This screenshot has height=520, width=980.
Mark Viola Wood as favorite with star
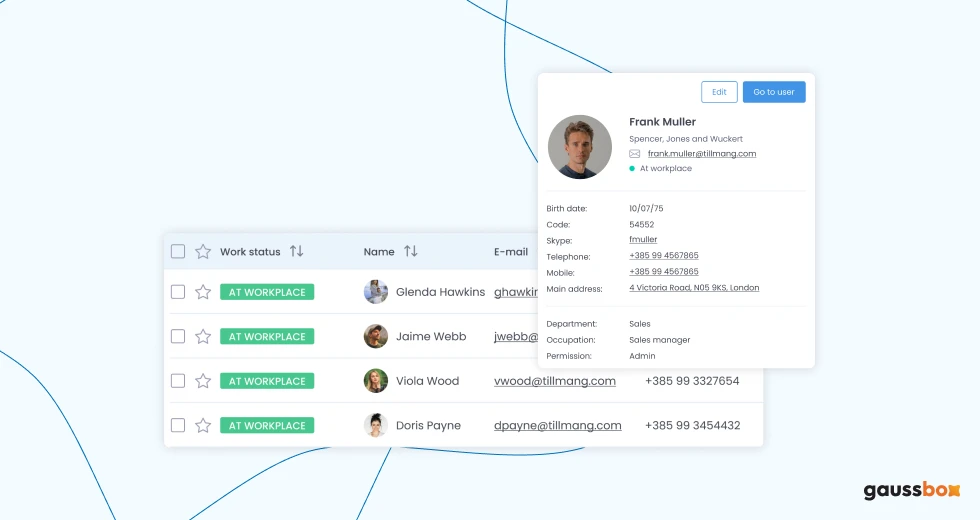coord(203,381)
